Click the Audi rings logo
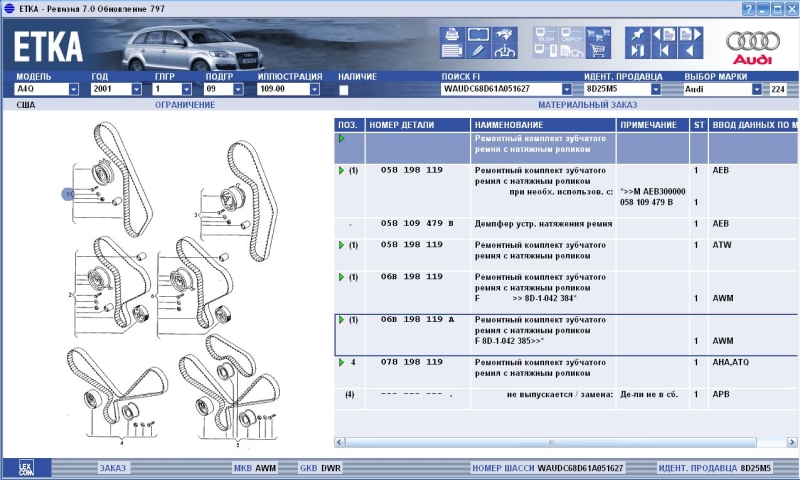Screen dimensions: 800x480 (753, 41)
